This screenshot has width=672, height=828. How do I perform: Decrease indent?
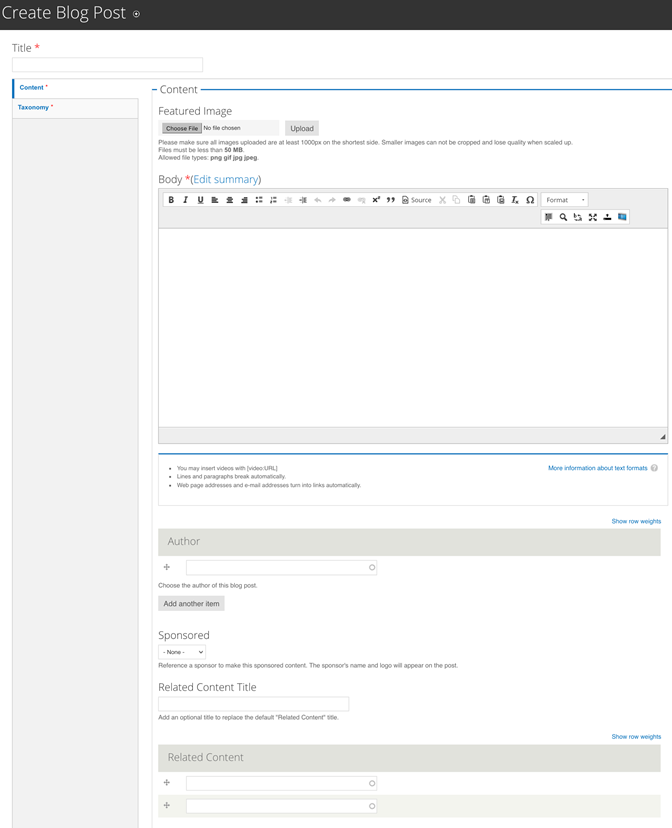(x=288, y=200)
